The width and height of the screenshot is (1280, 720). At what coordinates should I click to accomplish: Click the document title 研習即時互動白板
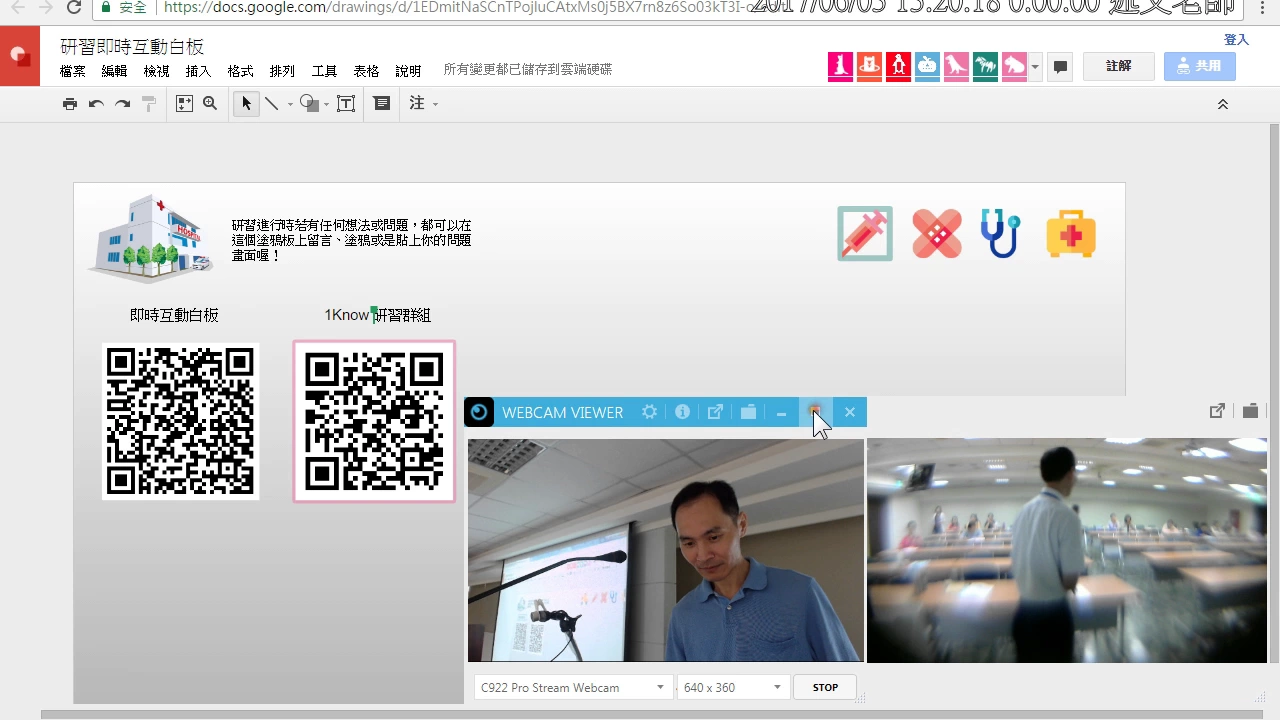point(132,47)
